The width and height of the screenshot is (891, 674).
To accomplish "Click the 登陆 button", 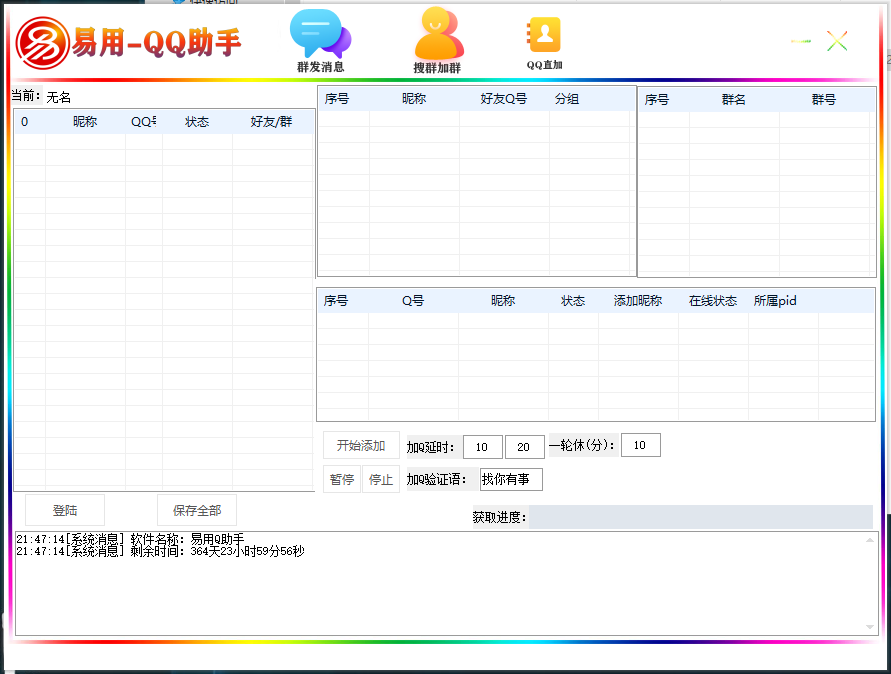I will (x=65, y=510).
